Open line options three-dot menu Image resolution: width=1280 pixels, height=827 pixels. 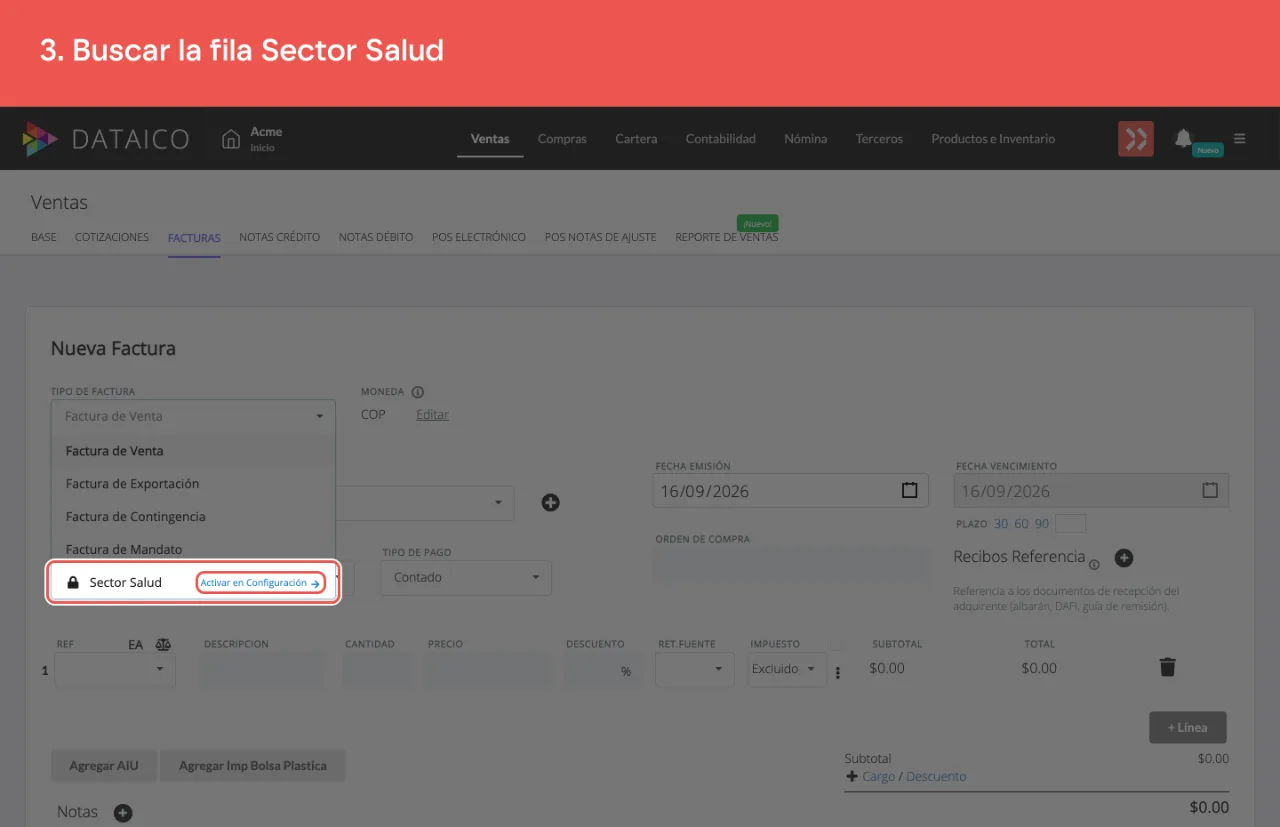[x=838, y=673]
